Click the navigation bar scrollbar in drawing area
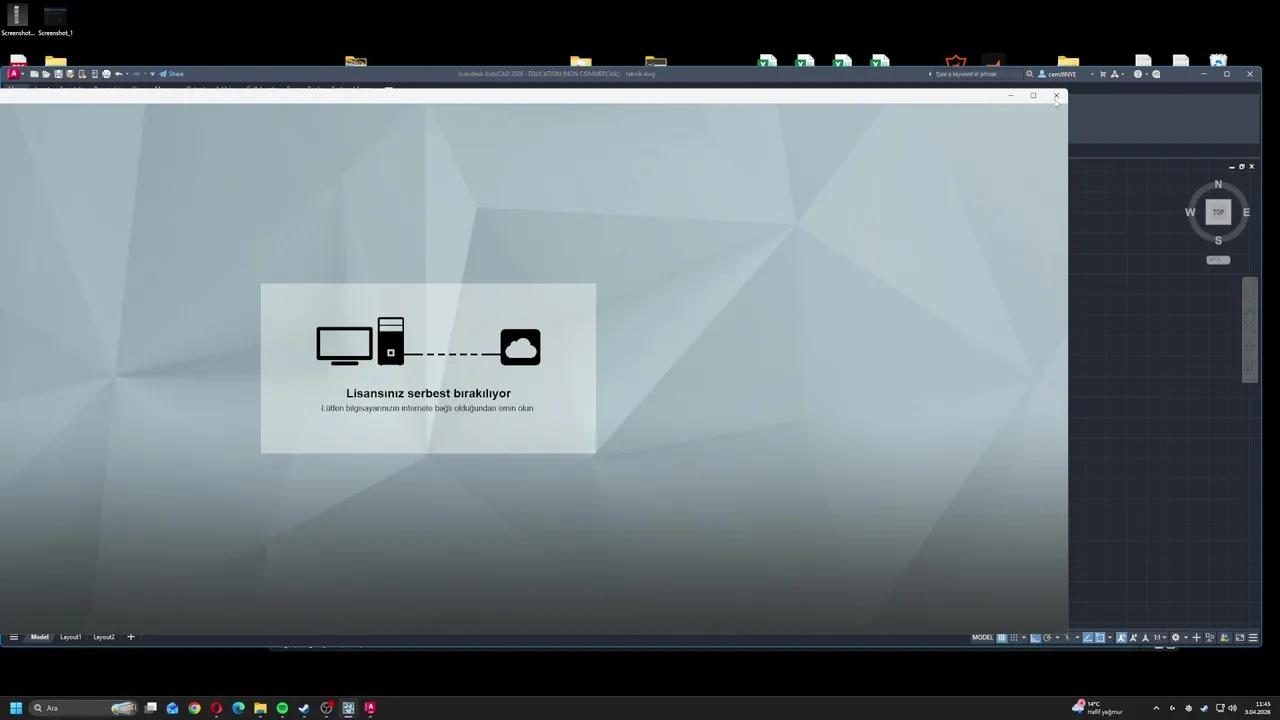The width and height of the screenshot is (1280, 720). (x=1250, y=330)
